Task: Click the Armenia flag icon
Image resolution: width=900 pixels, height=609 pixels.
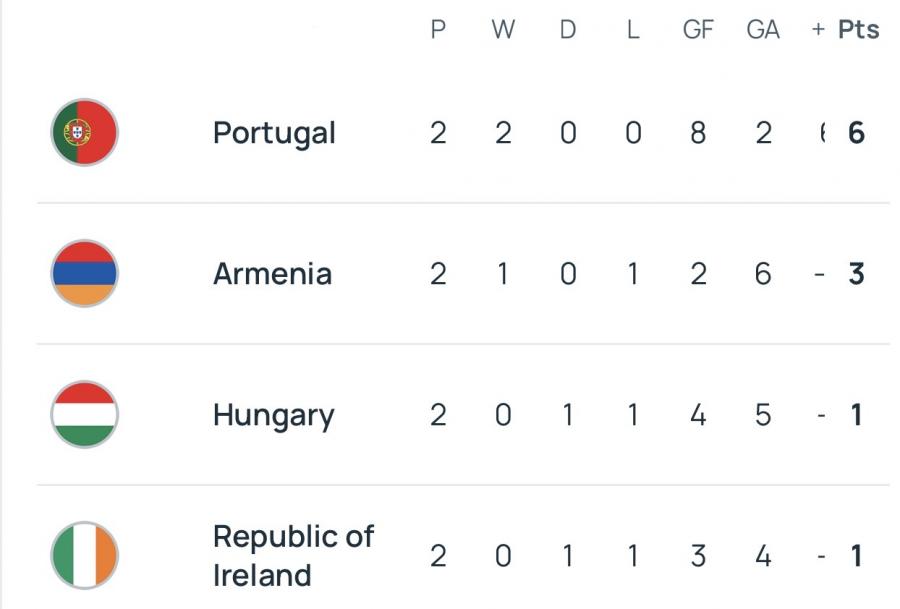Action: coord(85,273)
